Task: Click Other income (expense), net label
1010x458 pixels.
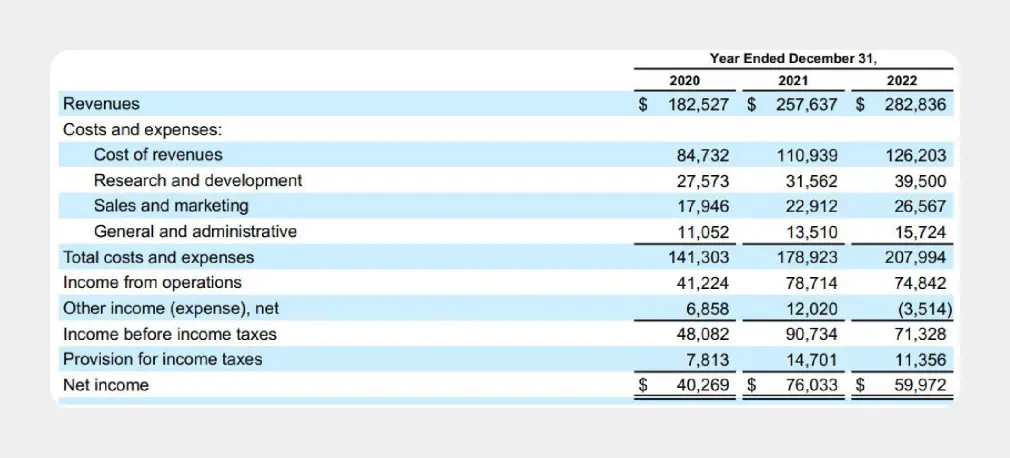Action: tap(164, 308)
